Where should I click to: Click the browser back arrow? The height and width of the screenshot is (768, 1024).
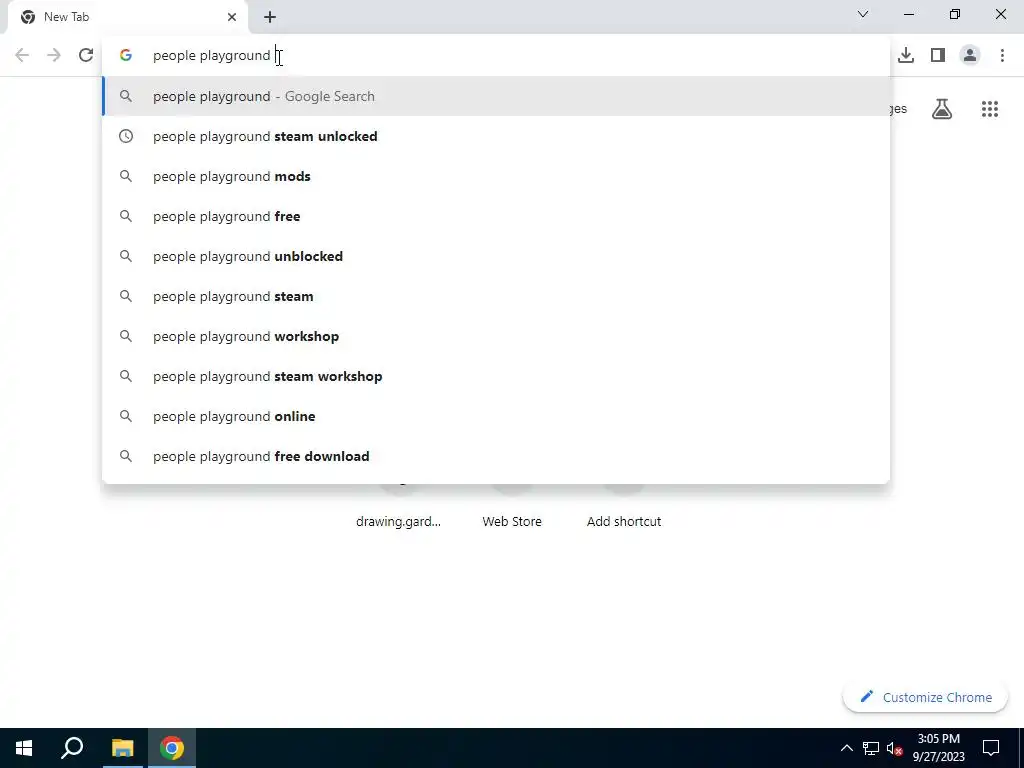point(22,55)
